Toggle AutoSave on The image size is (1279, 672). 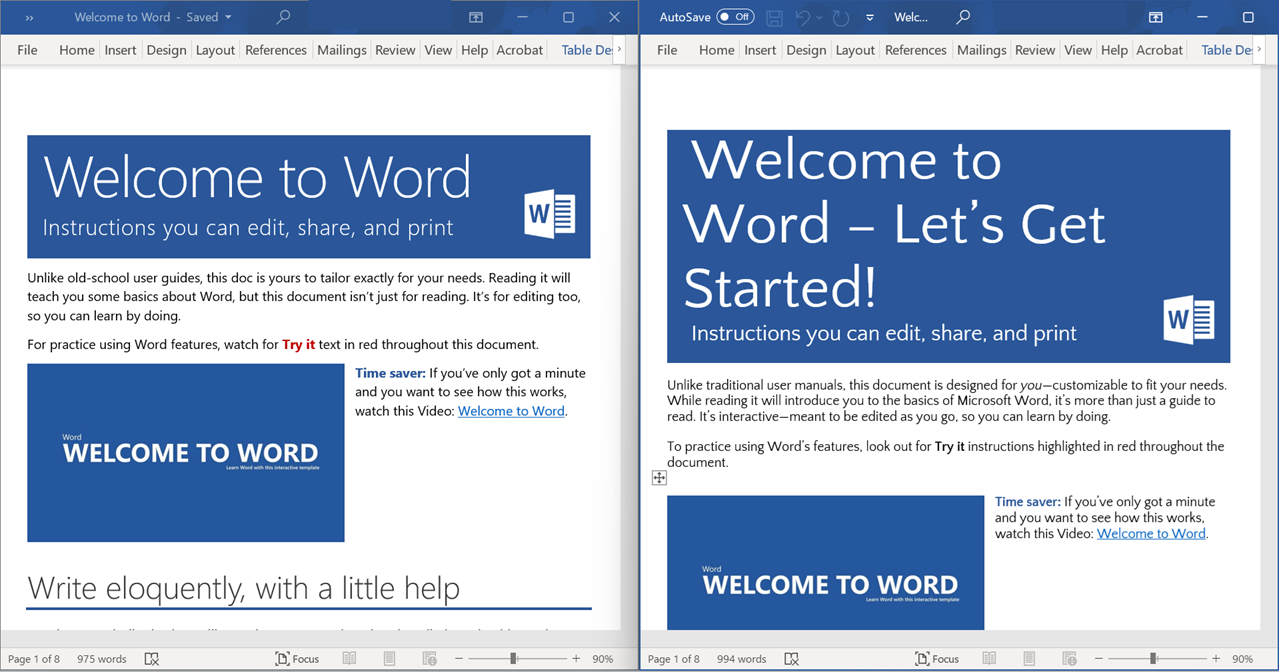(x=736, y=17)
